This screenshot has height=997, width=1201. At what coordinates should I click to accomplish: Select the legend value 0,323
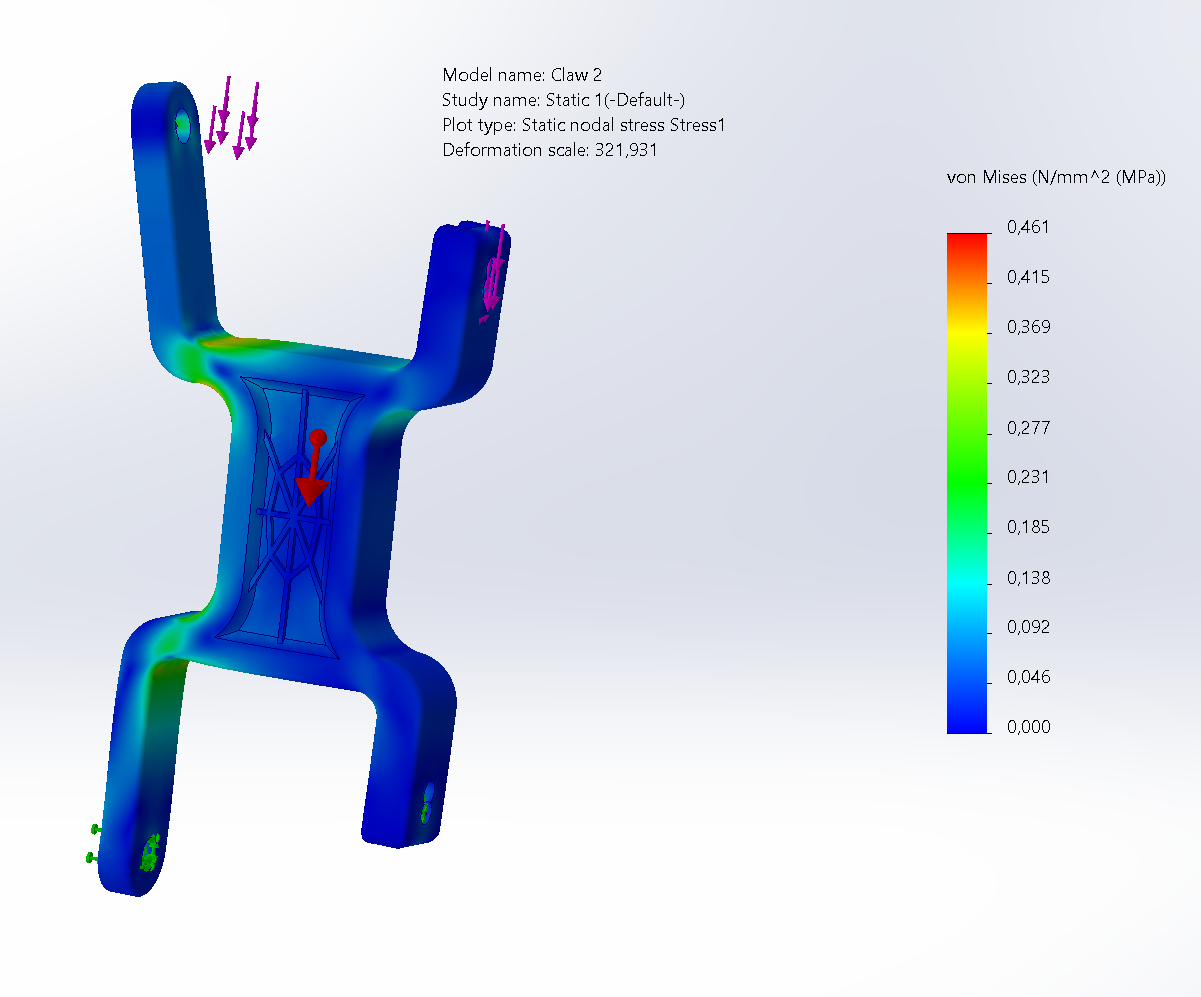1029,377
